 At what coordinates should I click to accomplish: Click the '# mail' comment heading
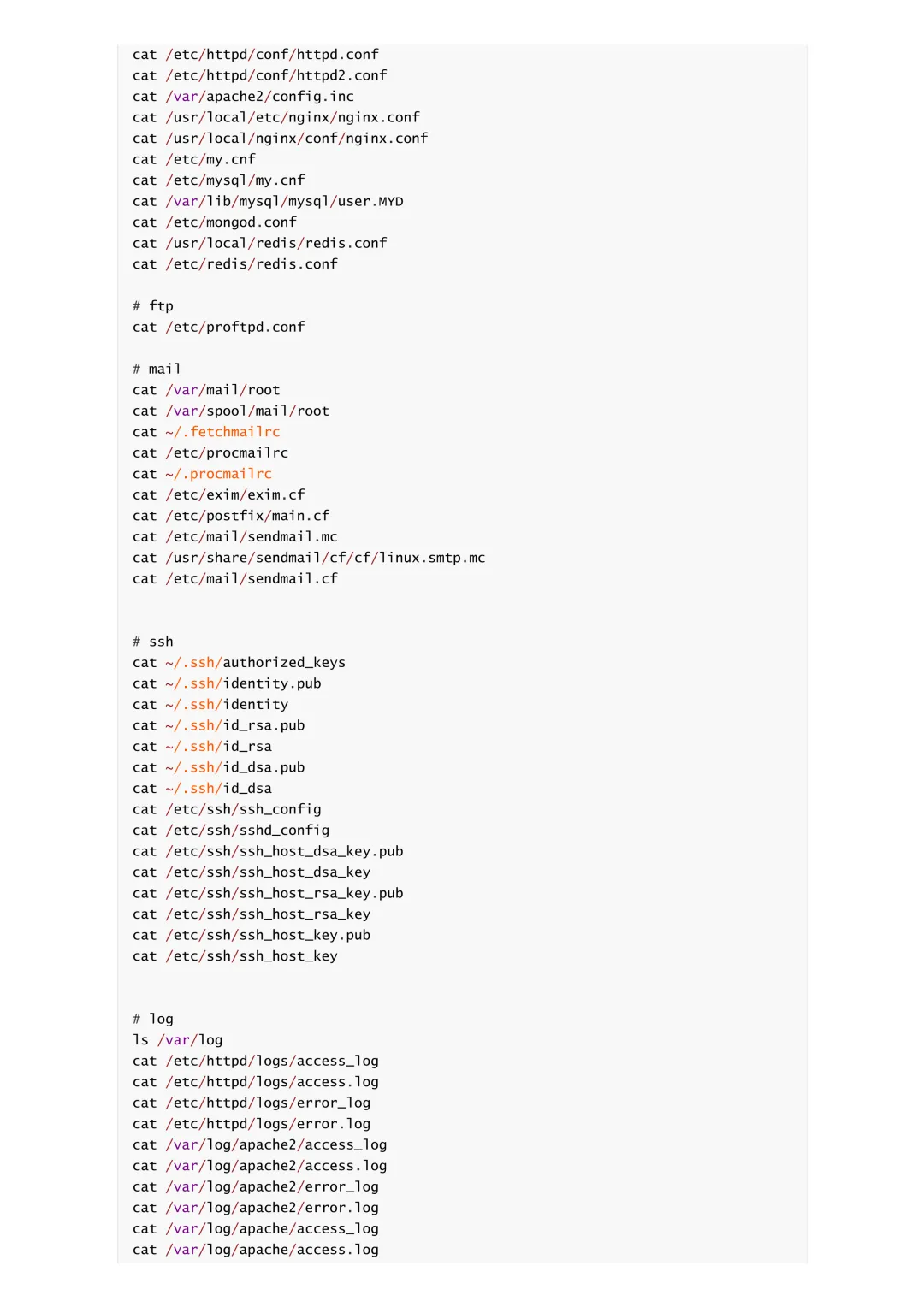(157, 369)
